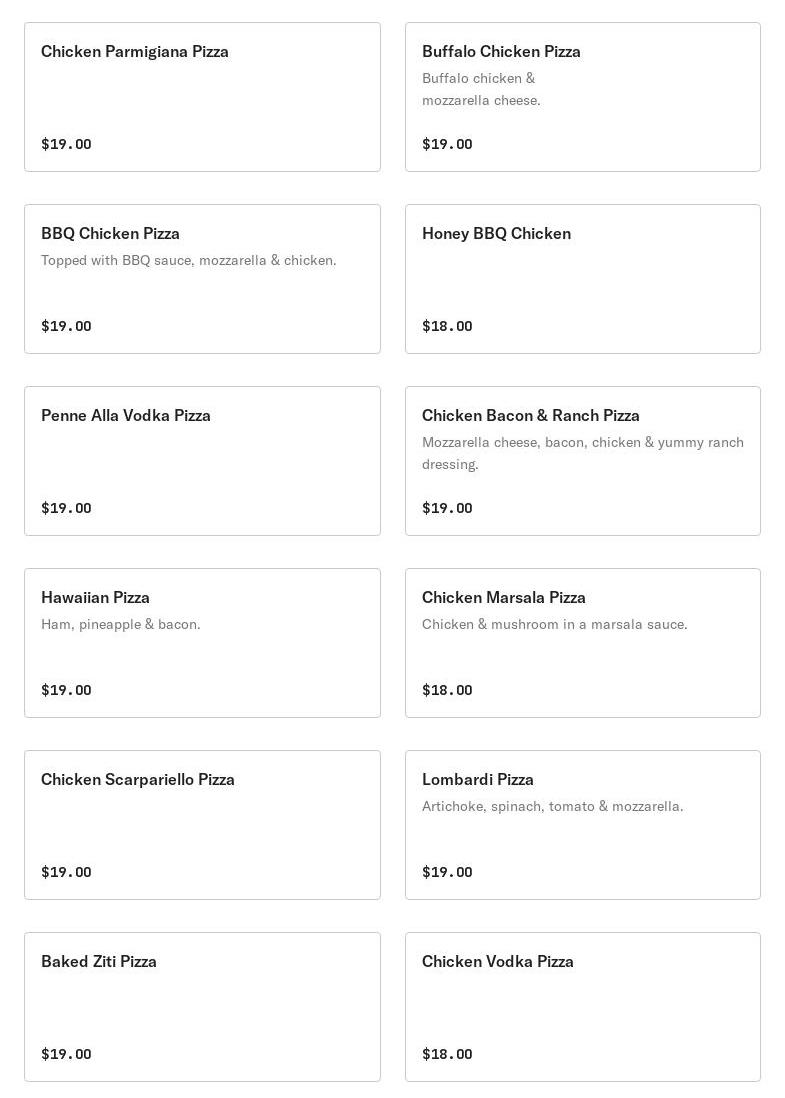The width and height of the screenshot is (785, 1098).
Task: Click the Lombardi Pizza artichoke spinach description
Action: click(x=552, y=806)
